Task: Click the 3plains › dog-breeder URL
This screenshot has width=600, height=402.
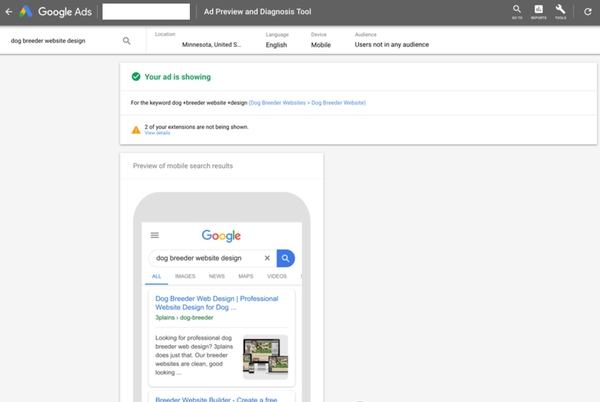Action: 184,318
